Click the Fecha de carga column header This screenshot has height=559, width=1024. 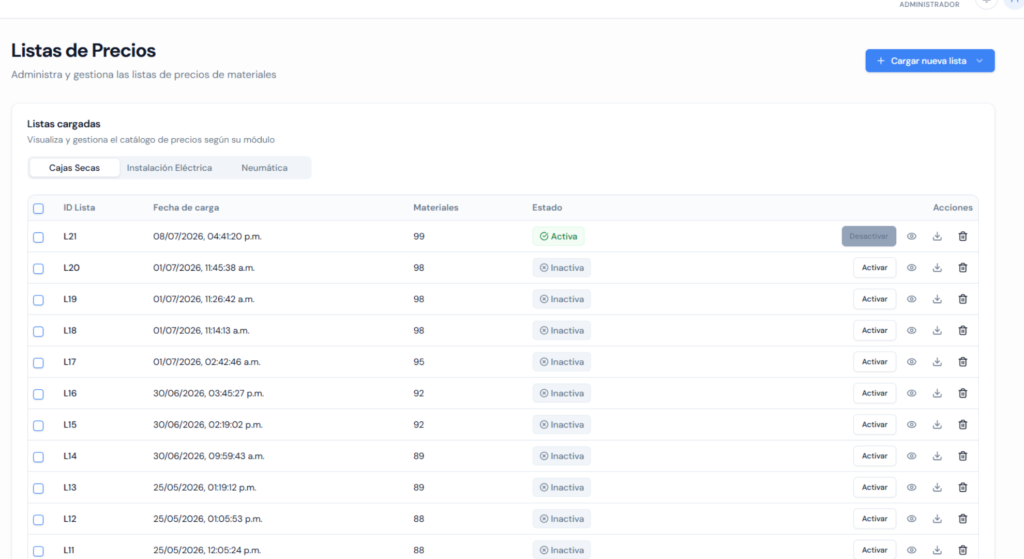point(186,208)
